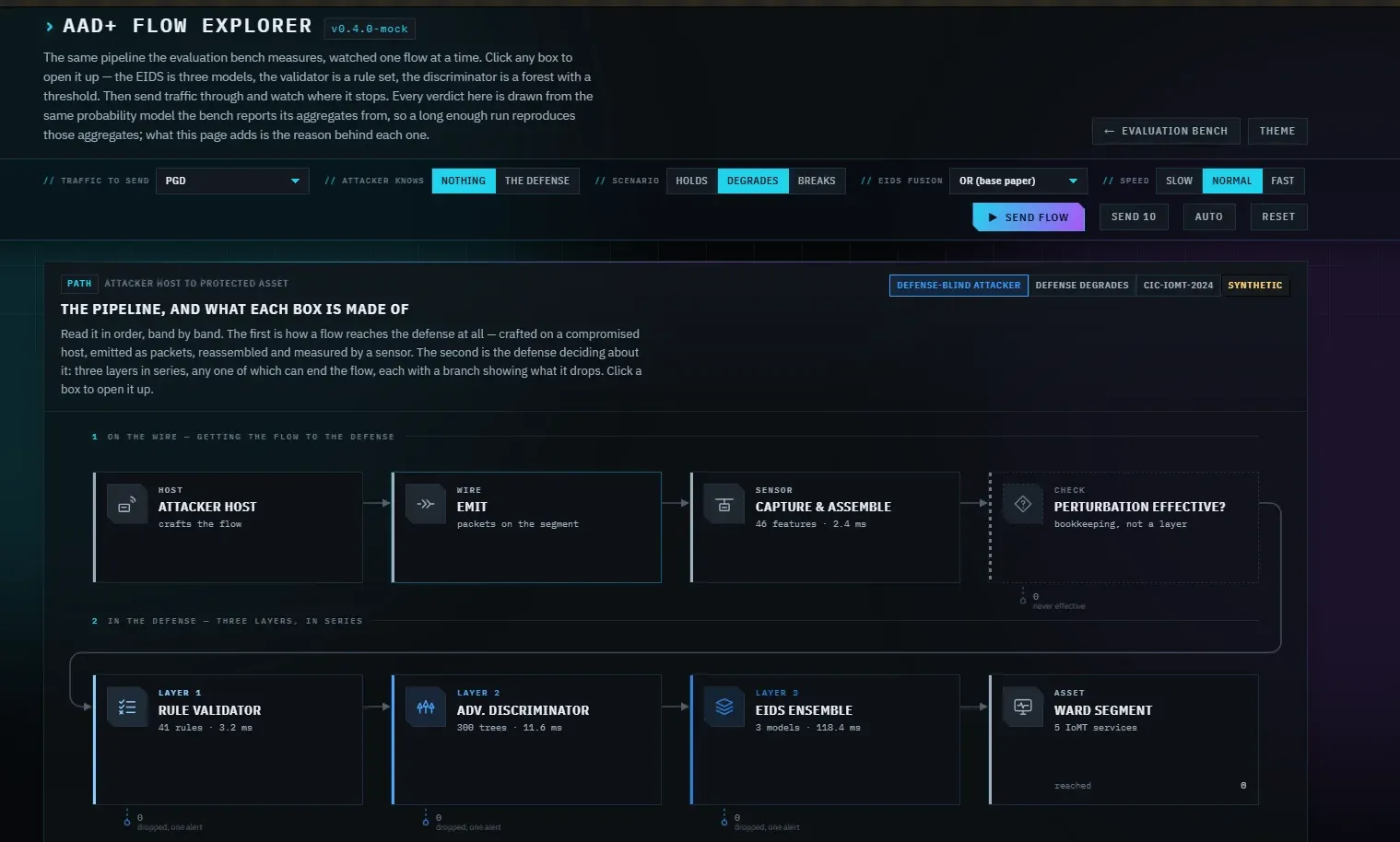The width and height of the screenshot is (1400, 842).
Task: Click the Adv. Discriminator trees icon
Action: [x=426, y=707]
